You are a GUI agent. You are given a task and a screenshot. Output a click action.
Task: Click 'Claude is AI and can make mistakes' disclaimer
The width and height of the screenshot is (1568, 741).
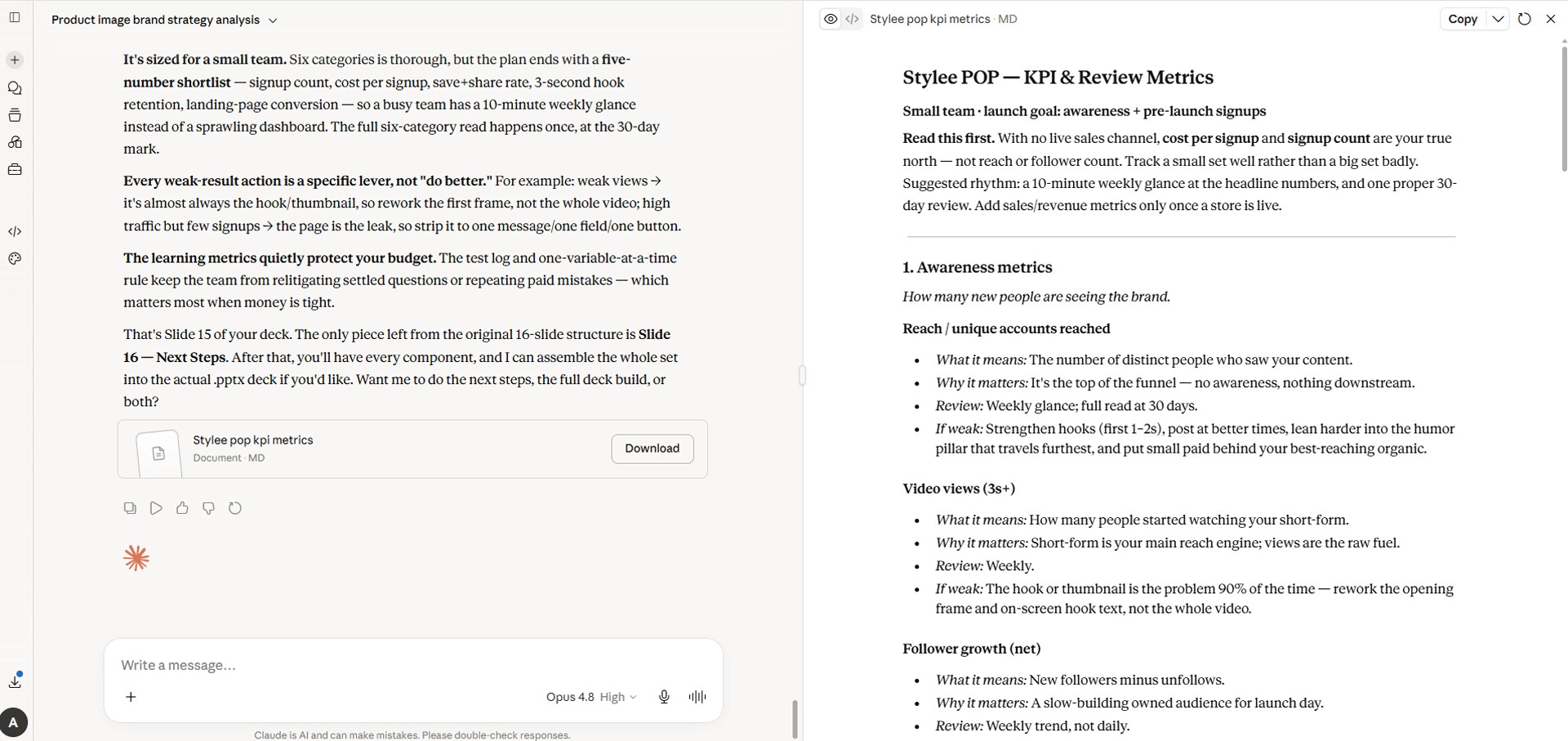tap(412, 734)
